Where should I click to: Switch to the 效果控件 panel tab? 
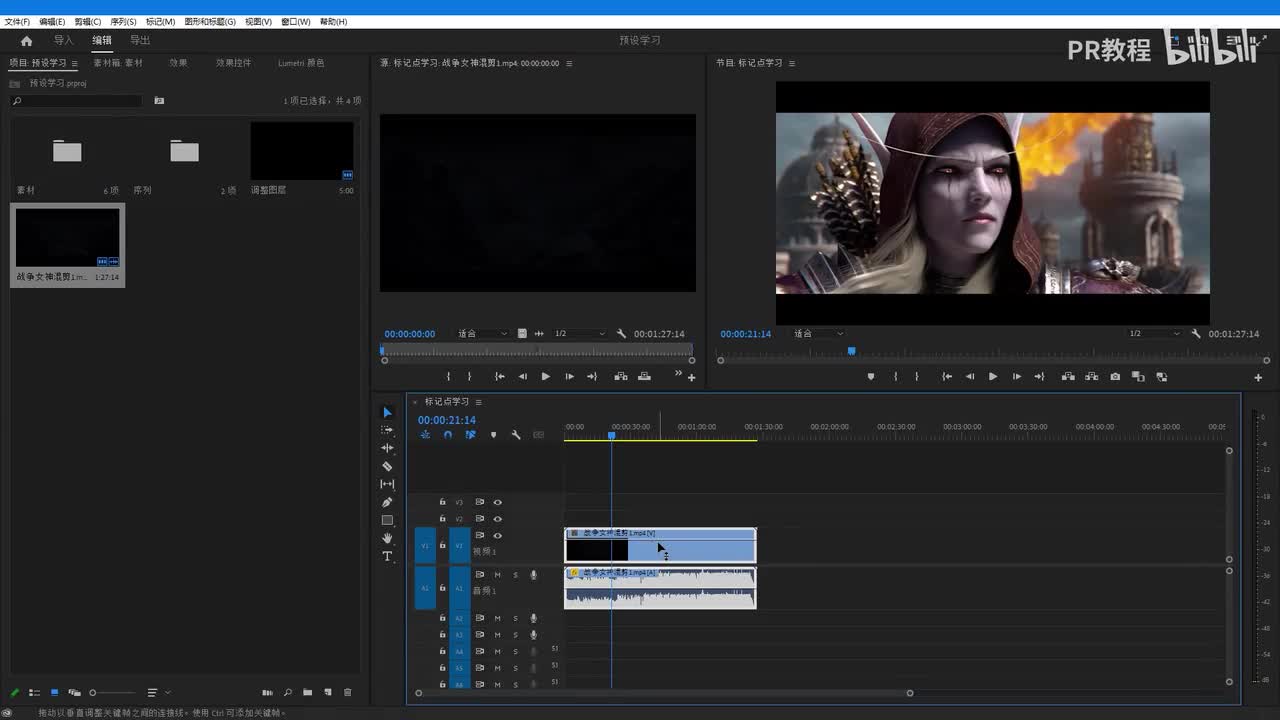point(233,63)
